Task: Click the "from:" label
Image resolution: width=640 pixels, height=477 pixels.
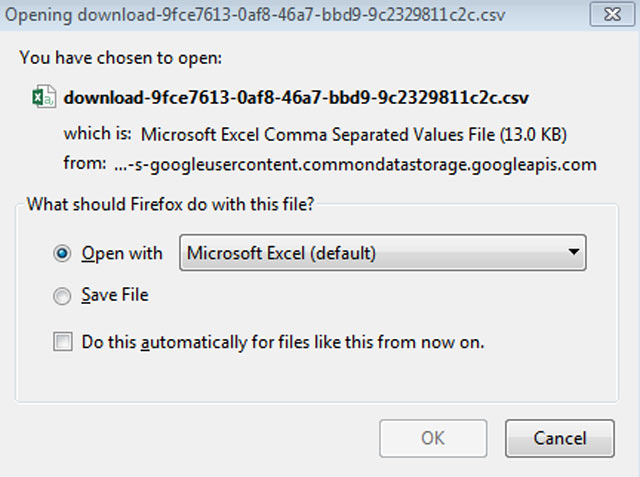Action: tap(85, 163)
